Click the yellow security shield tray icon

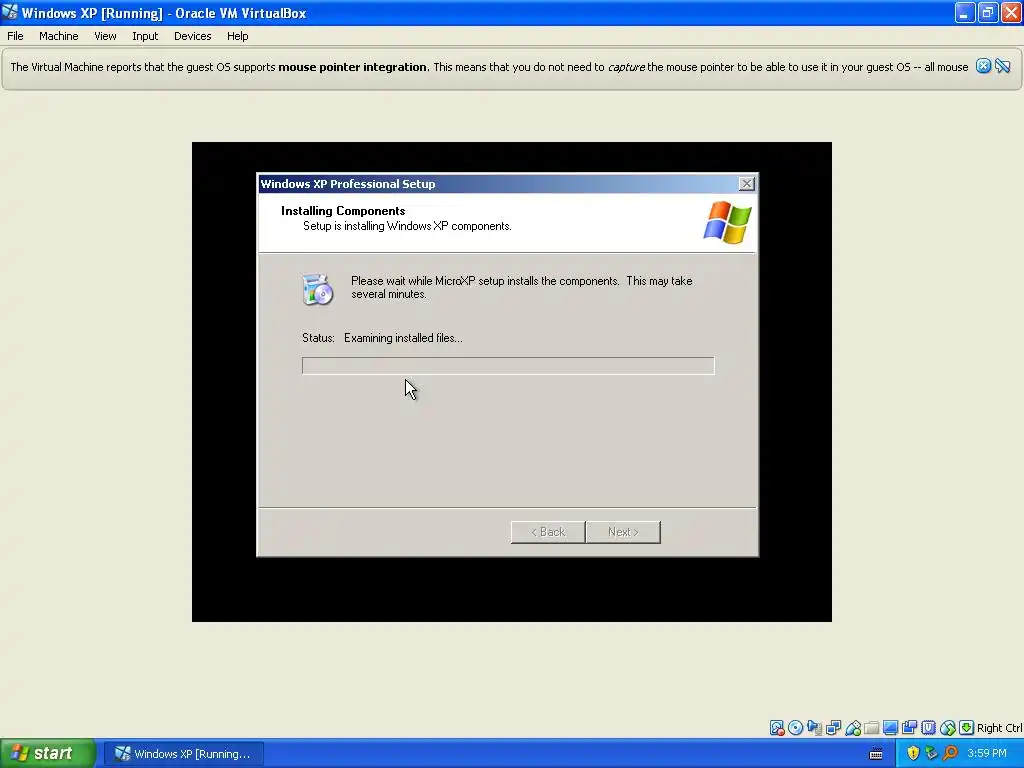click(913, 754)
